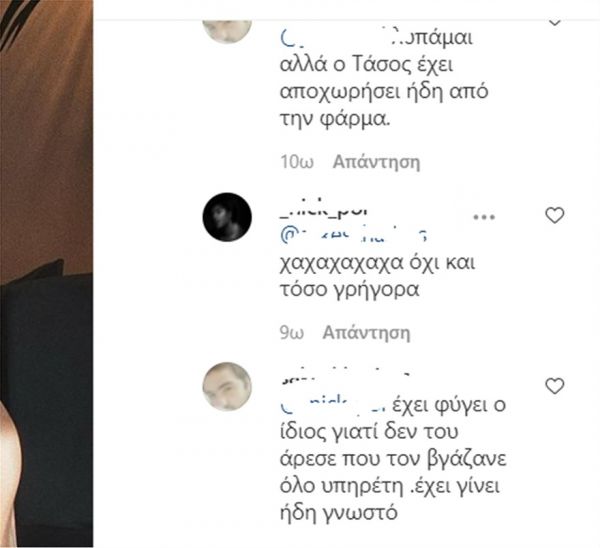Click the comment text 'την φάρμα.'

coord(335,119)
